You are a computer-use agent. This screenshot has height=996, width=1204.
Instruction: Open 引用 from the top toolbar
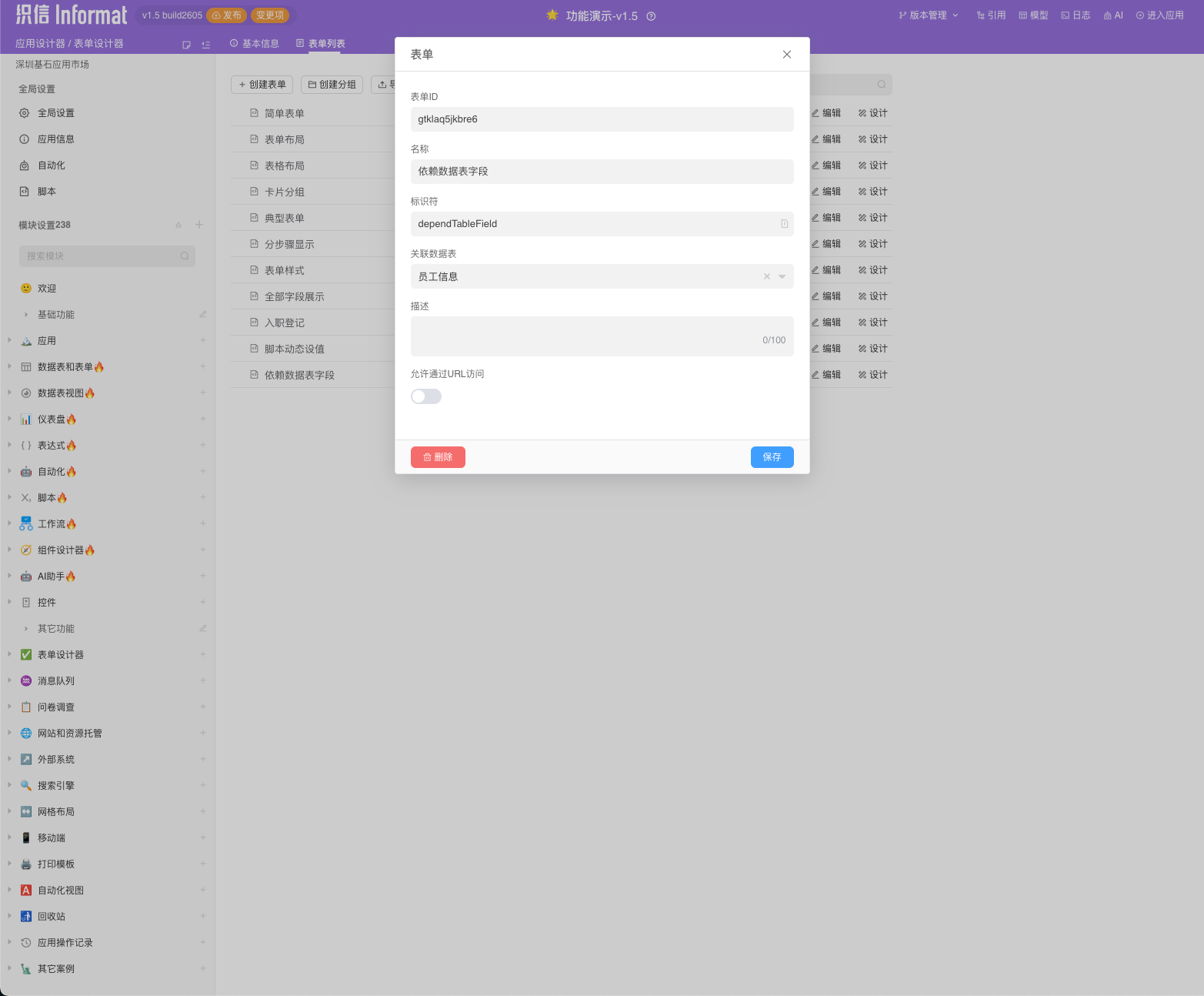point(991,15)
